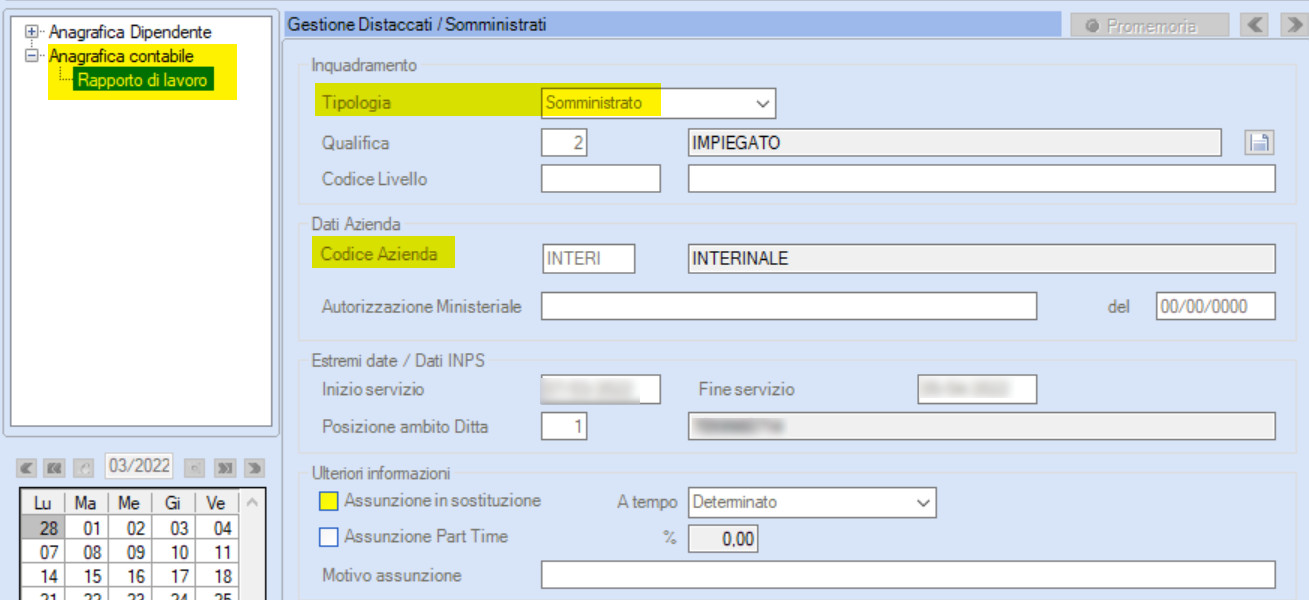1309x600 pixels.
Task: Click the Codice Livello description field
Action: click(982, 179)
